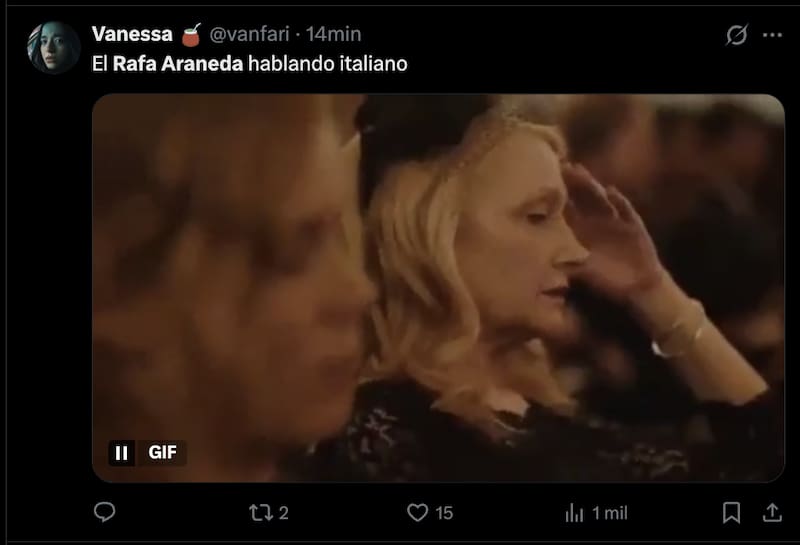
Task: Reply using the comment bubble icon
Action: (x=105, y=512)
